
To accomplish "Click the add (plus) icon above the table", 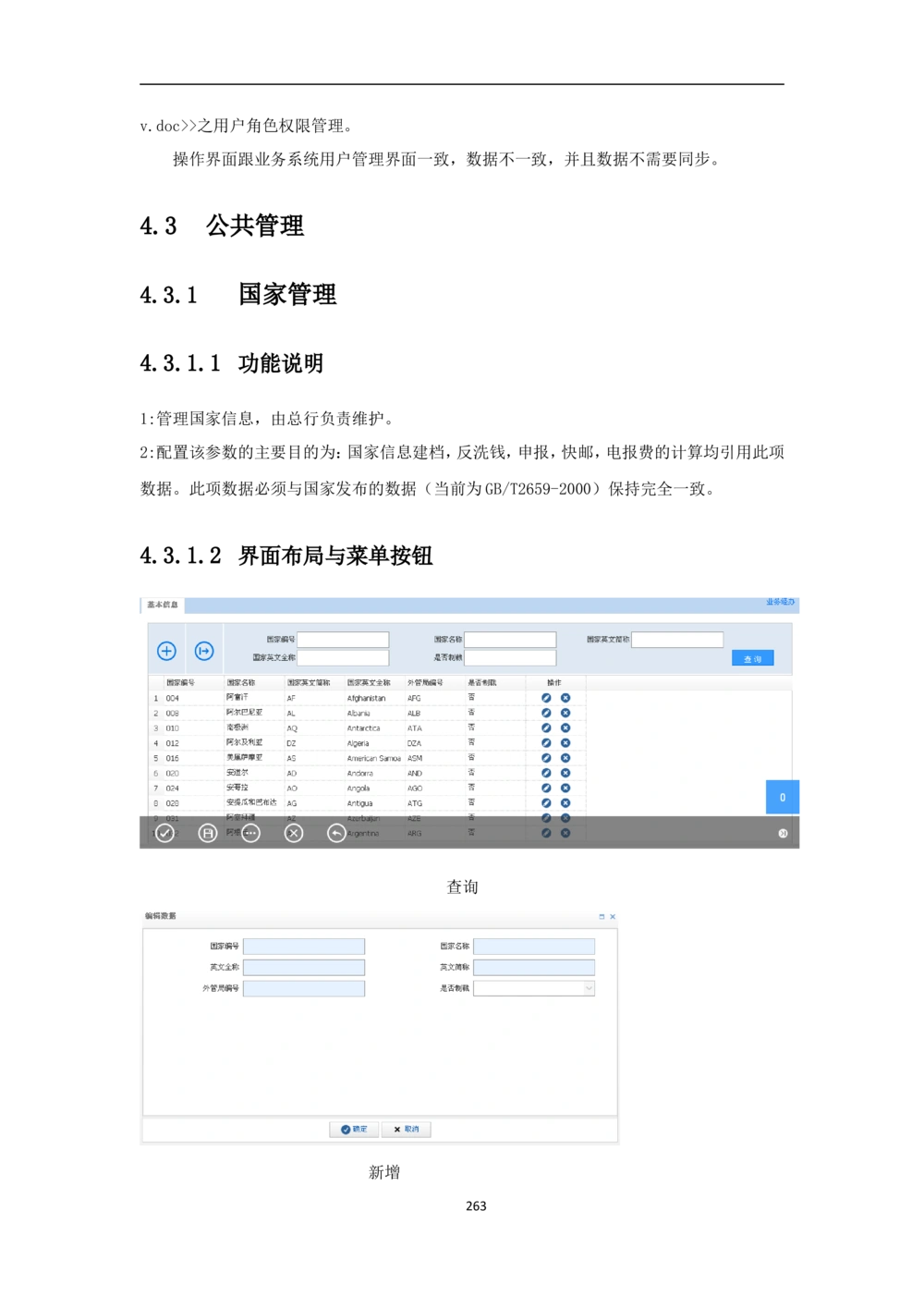I will (166, 652).
